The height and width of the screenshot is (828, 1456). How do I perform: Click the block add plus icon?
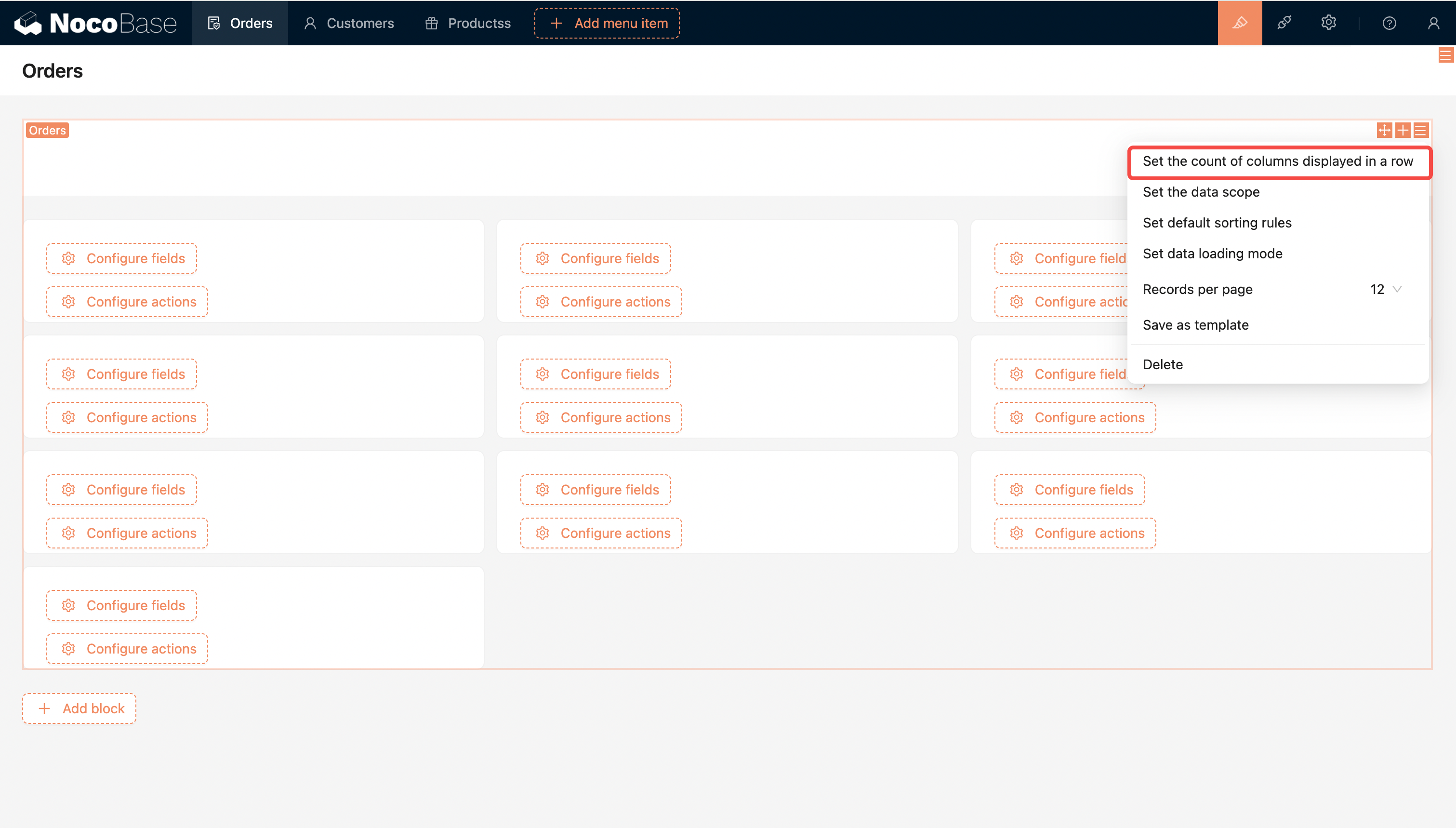pyautogui.click(x=1403, y=130)
